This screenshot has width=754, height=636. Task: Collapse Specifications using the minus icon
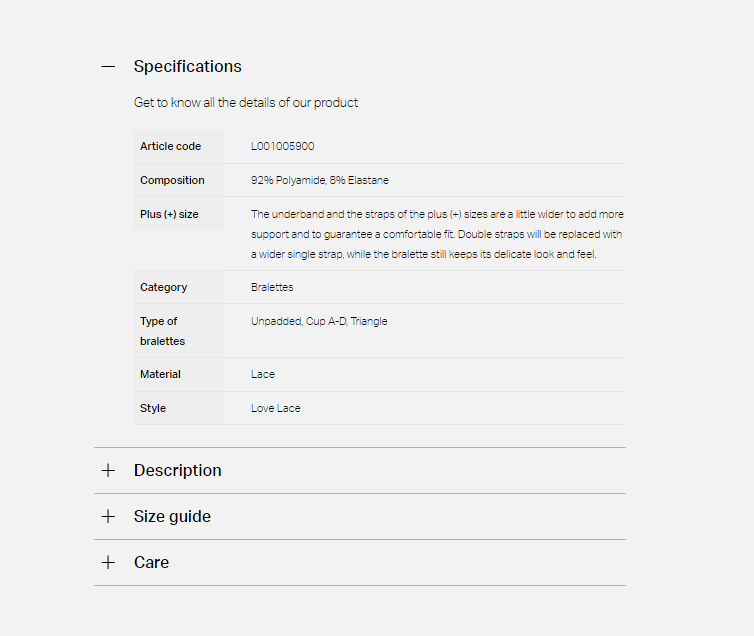tap(108, 66)
